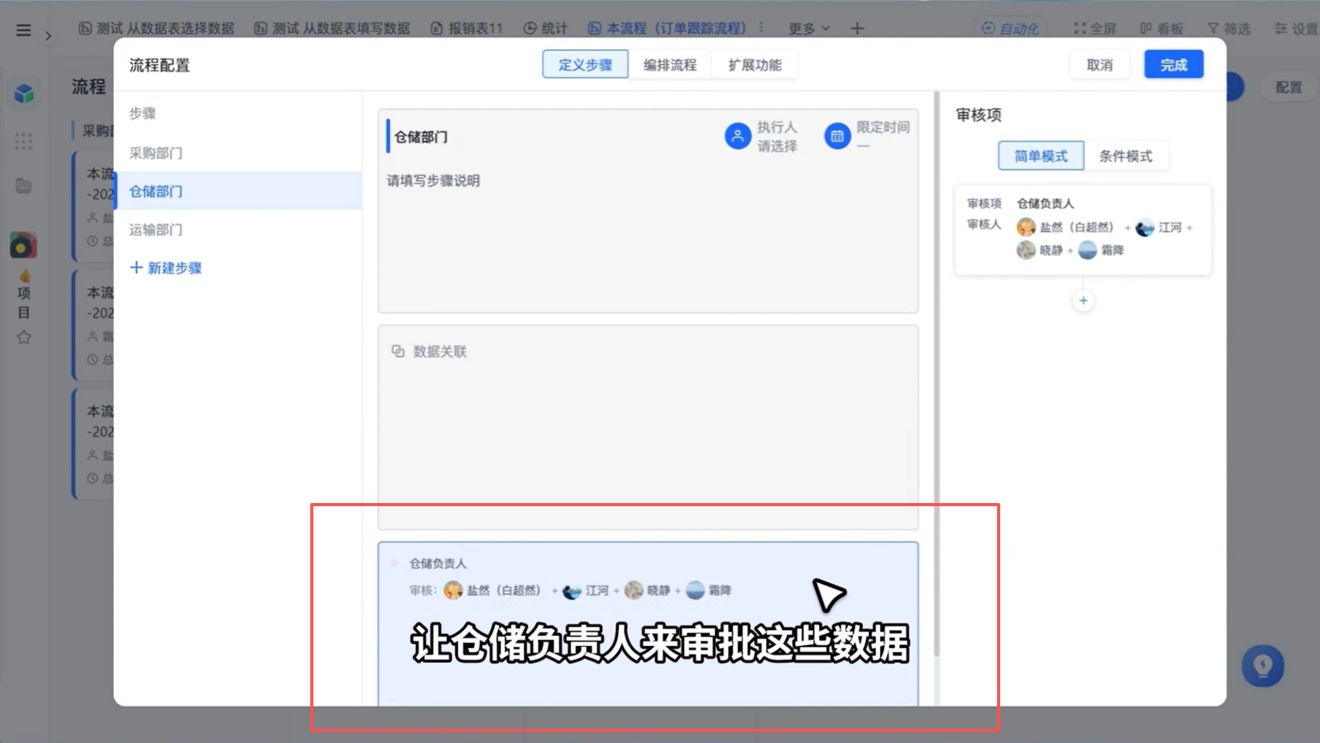This screenshot has height=743, width=1320.
Task: Select the 本流程（订单跟踪流程）tab
Action: pyautogui.click(x=667, y=28)
